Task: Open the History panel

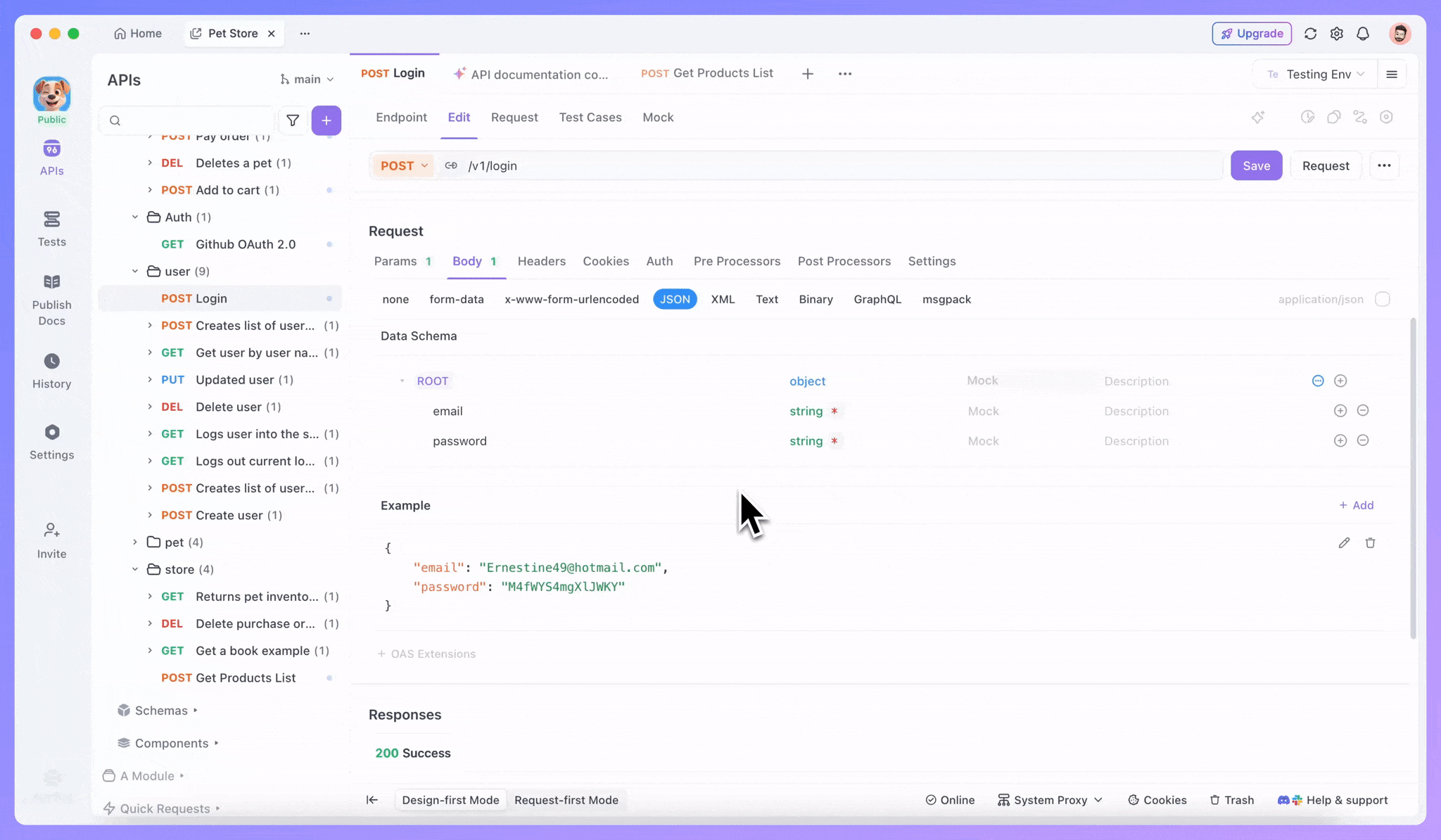Action: [x=51, y=370]
